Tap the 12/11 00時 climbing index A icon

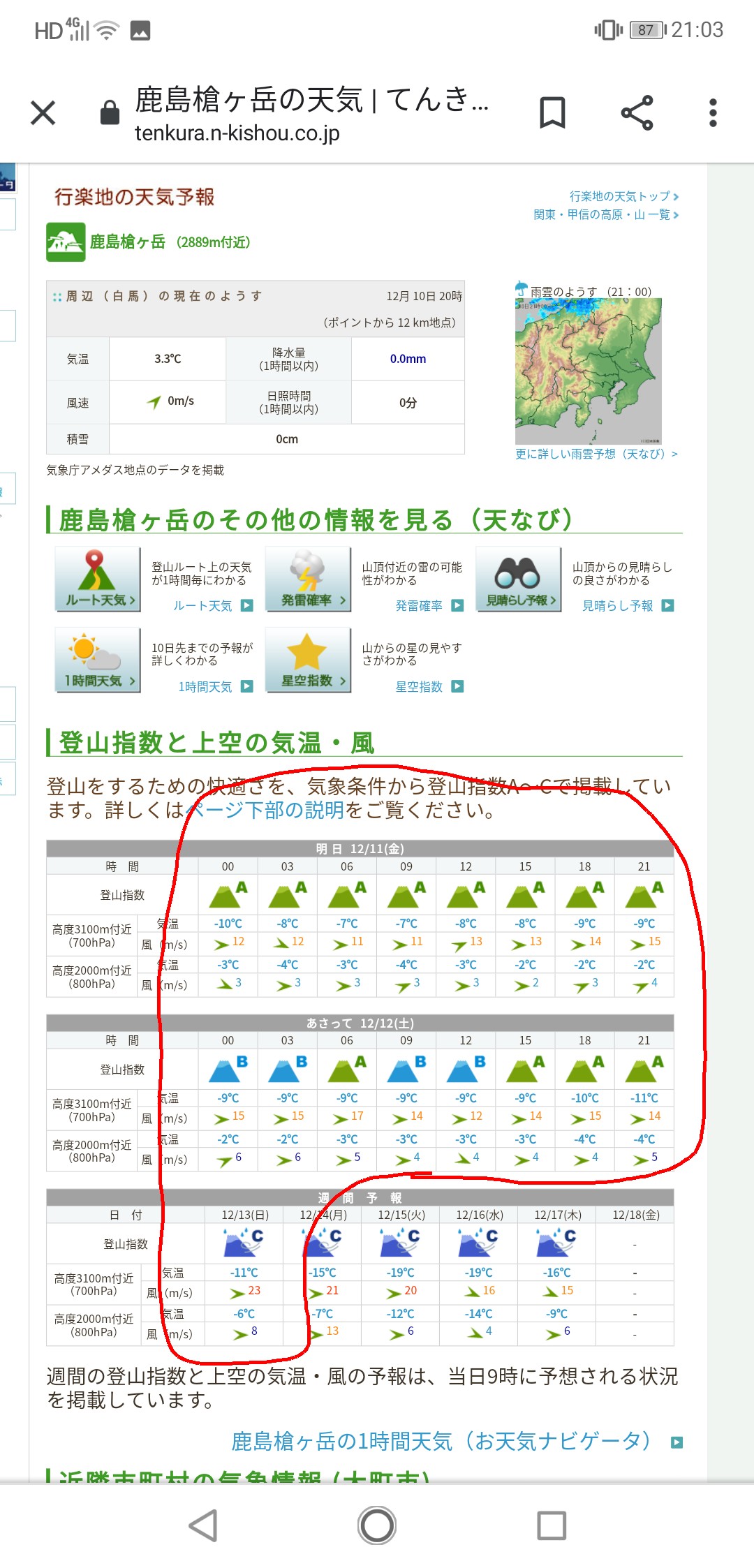coord(228,895)
